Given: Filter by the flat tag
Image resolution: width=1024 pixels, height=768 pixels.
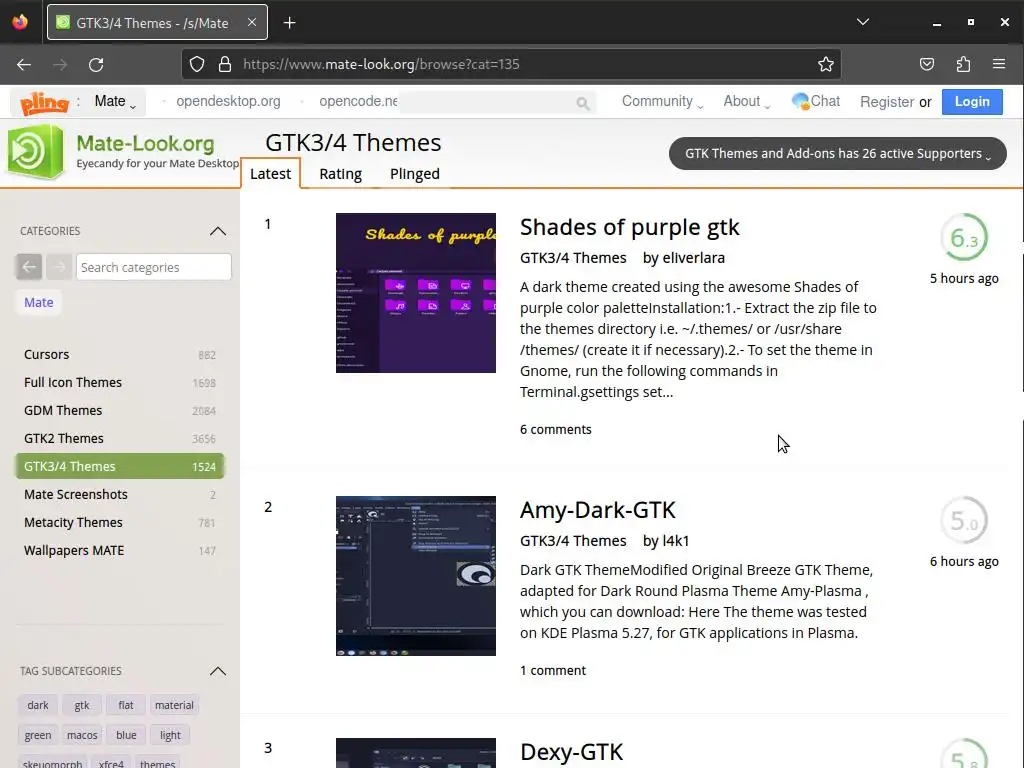Looking at the screenshot, I should click(x=125, y=705).
